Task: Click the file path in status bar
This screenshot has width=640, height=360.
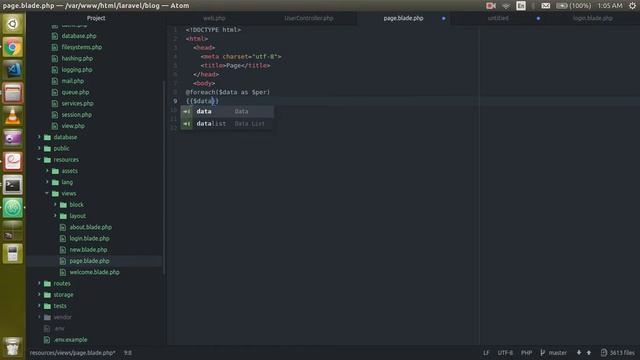Action: tap(73, 353)
